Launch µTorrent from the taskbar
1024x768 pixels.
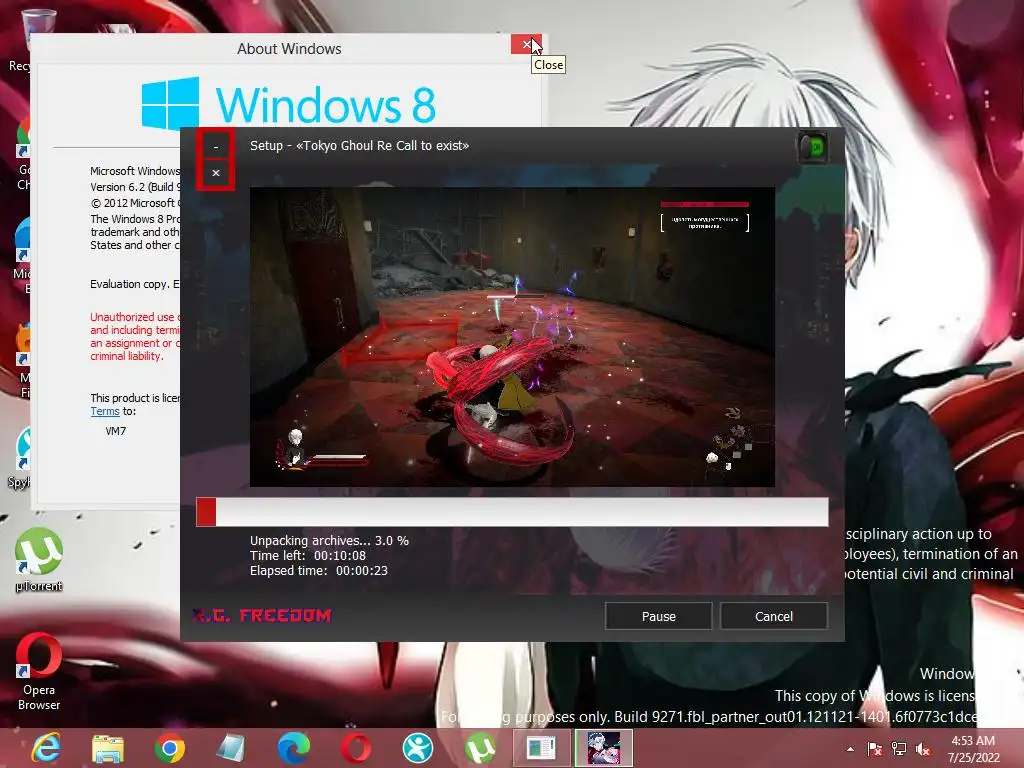tap(479, 748)
